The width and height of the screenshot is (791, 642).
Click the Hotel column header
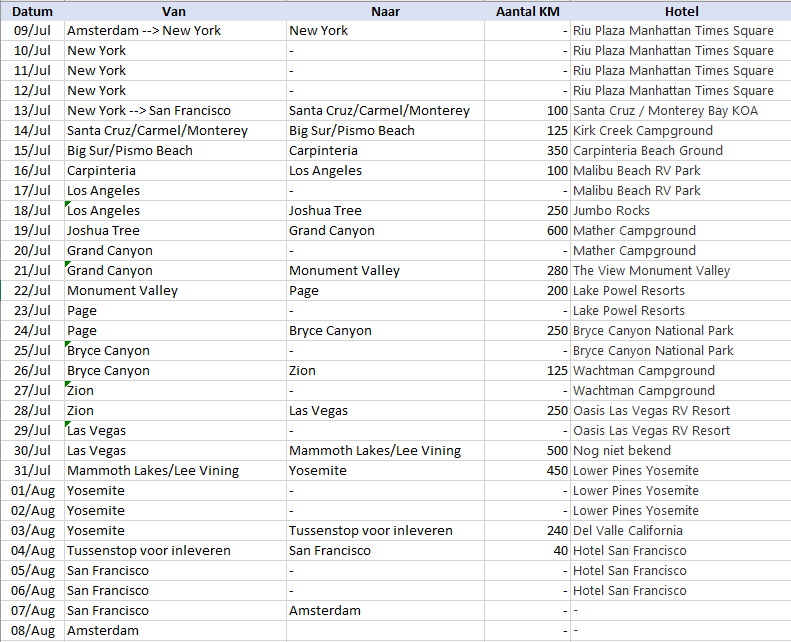(680, 11)
